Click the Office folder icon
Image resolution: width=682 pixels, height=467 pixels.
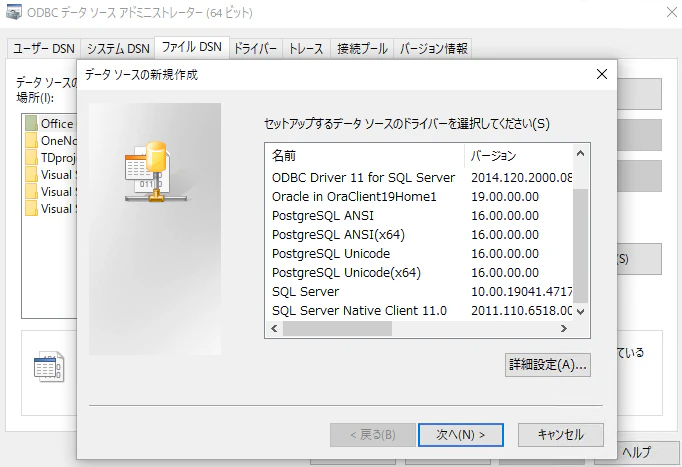tap(31, 123)
